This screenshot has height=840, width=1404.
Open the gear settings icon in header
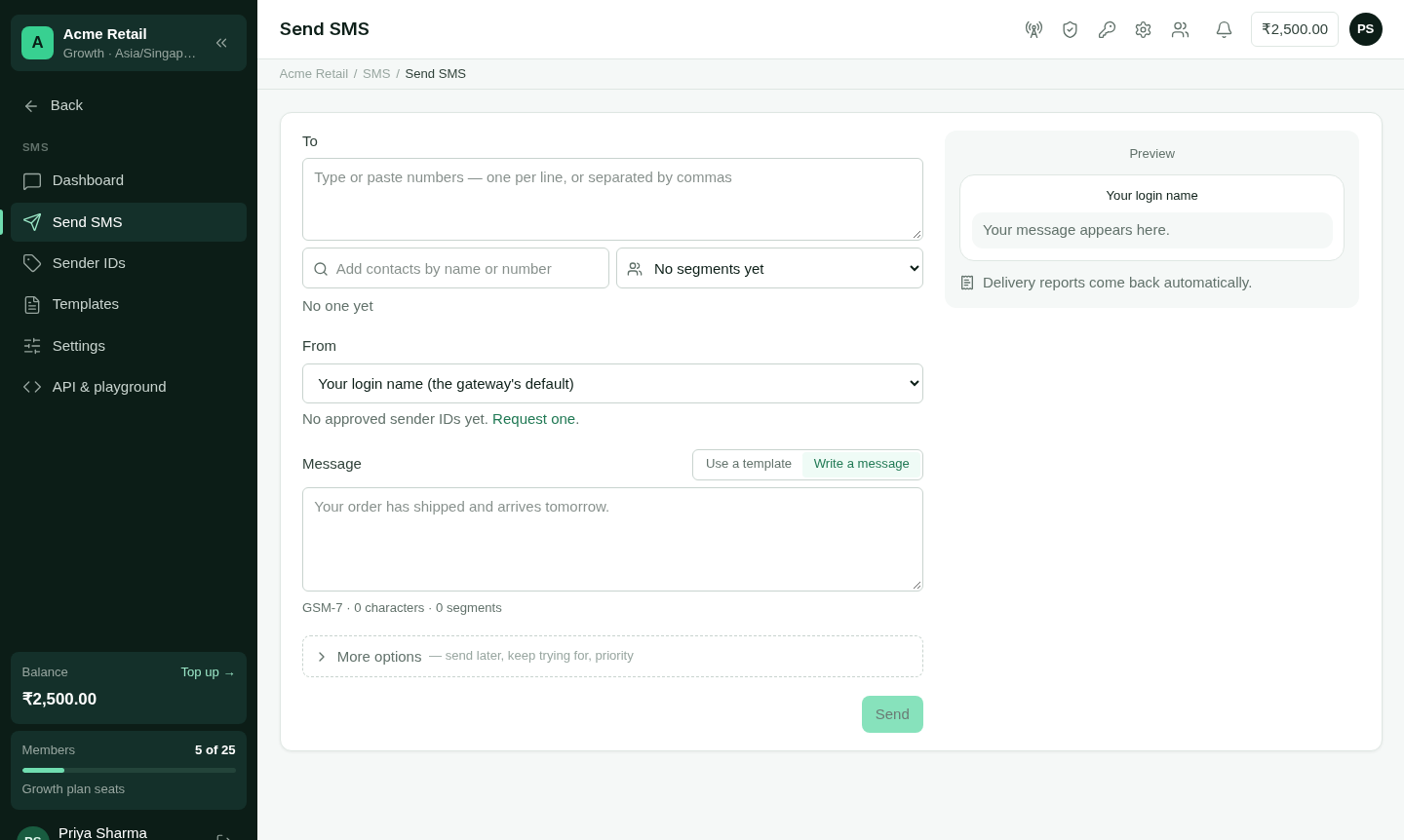[1143, 29]
